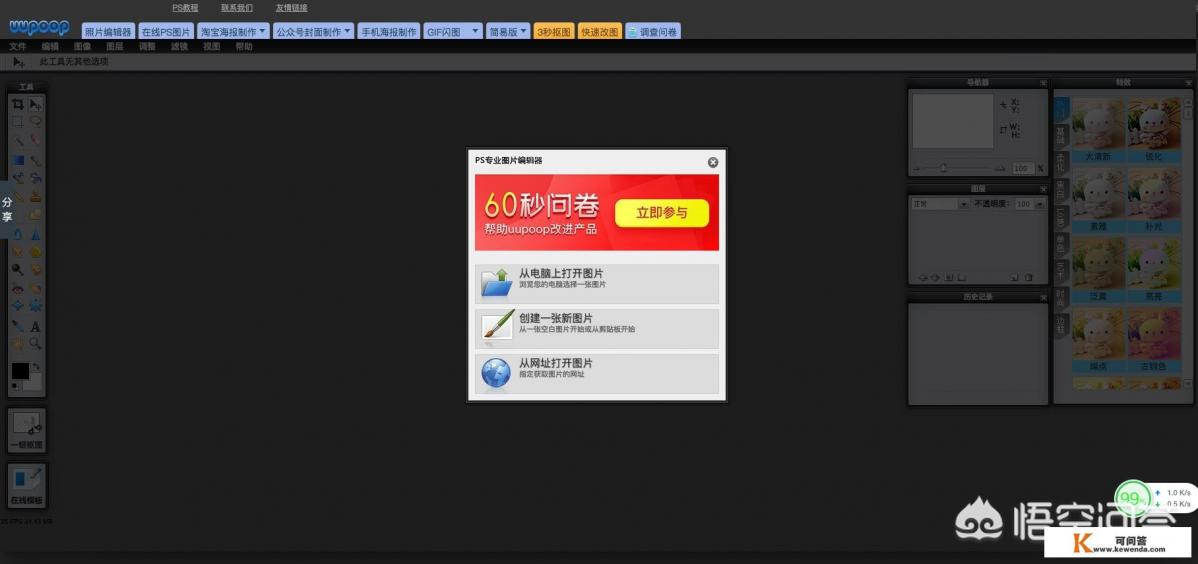
Task: Open the 文件 menu
Action: 18,47
